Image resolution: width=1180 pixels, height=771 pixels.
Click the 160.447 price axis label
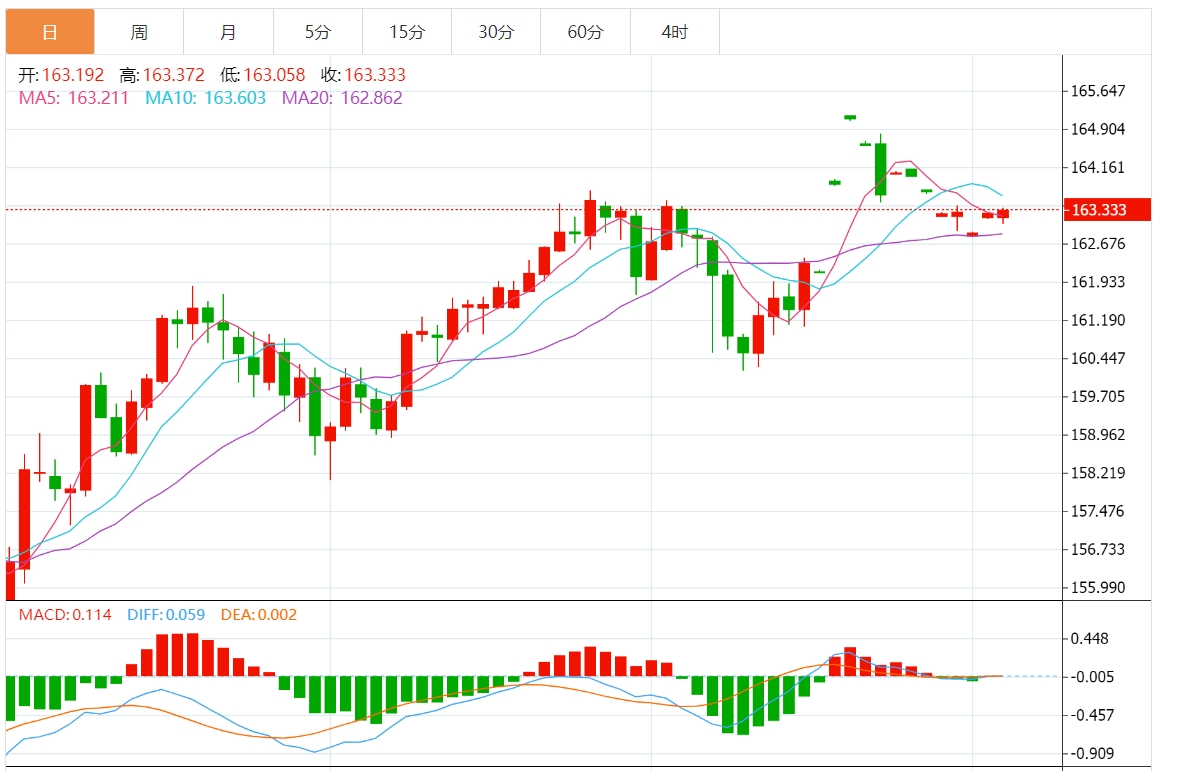(x=1098, y=359)
